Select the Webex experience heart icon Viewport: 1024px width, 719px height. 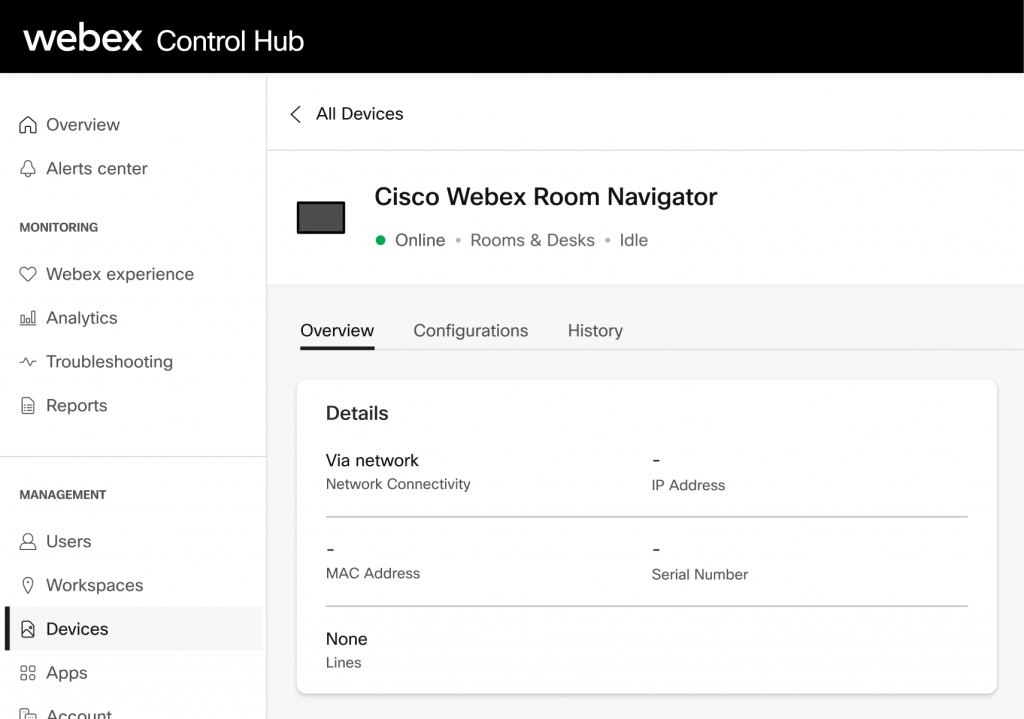click(28, 274)
